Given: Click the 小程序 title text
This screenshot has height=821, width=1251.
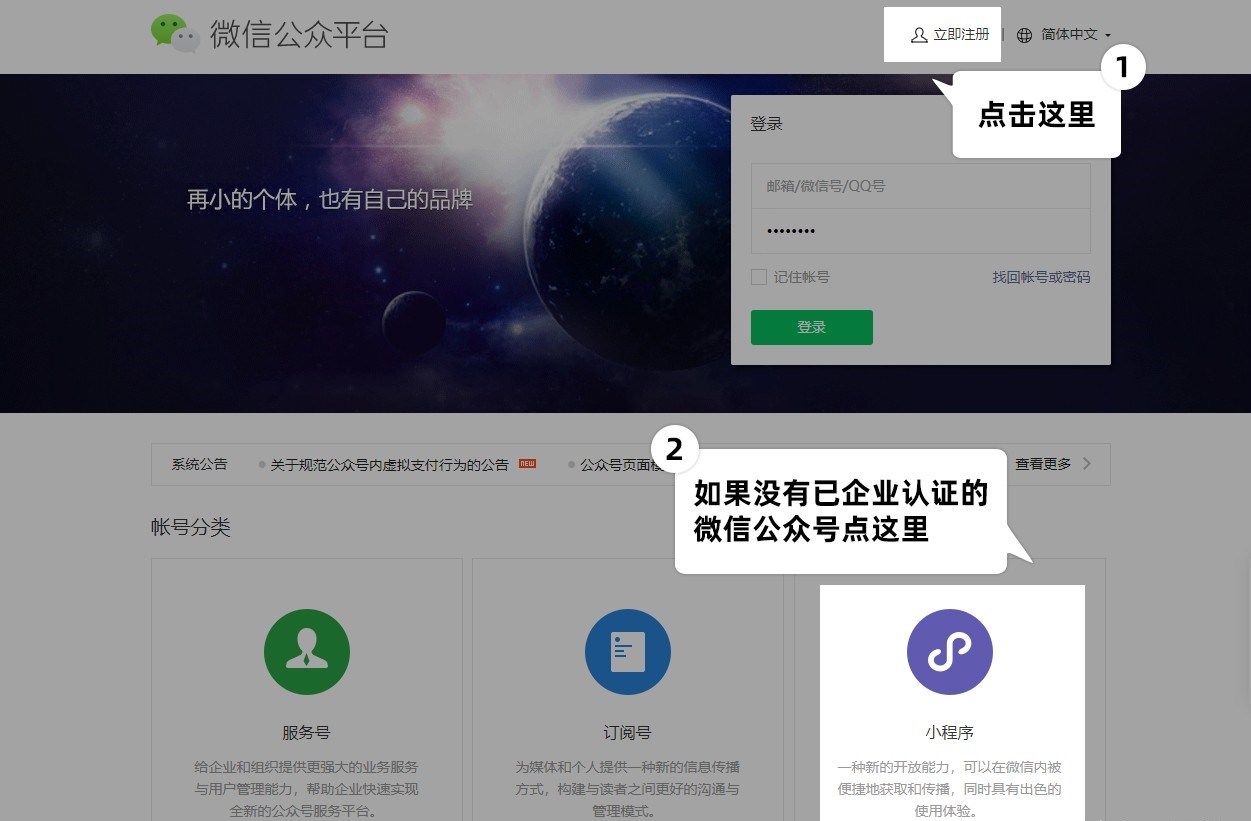Looking at the screenshot, I should [x=949, y=732].
